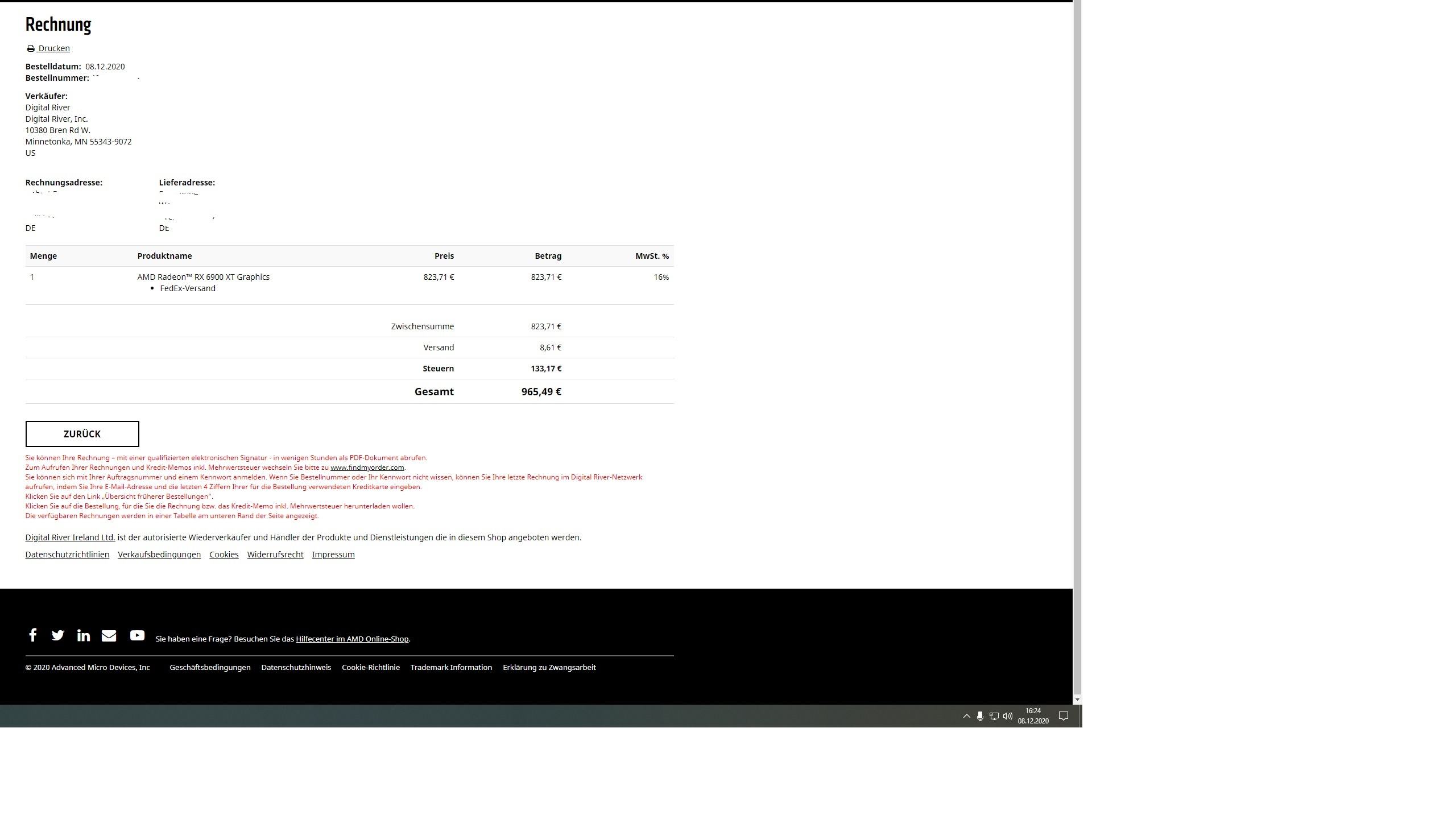Click the Drucken print button
Viewport: 1456px width, 819px height.
coord(48,48)
